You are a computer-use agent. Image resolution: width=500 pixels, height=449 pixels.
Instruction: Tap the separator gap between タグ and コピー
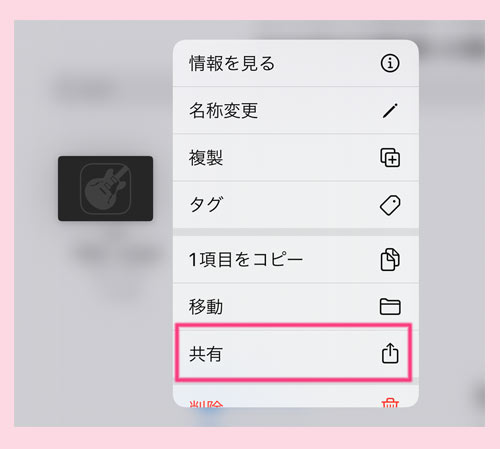(296, 232)
